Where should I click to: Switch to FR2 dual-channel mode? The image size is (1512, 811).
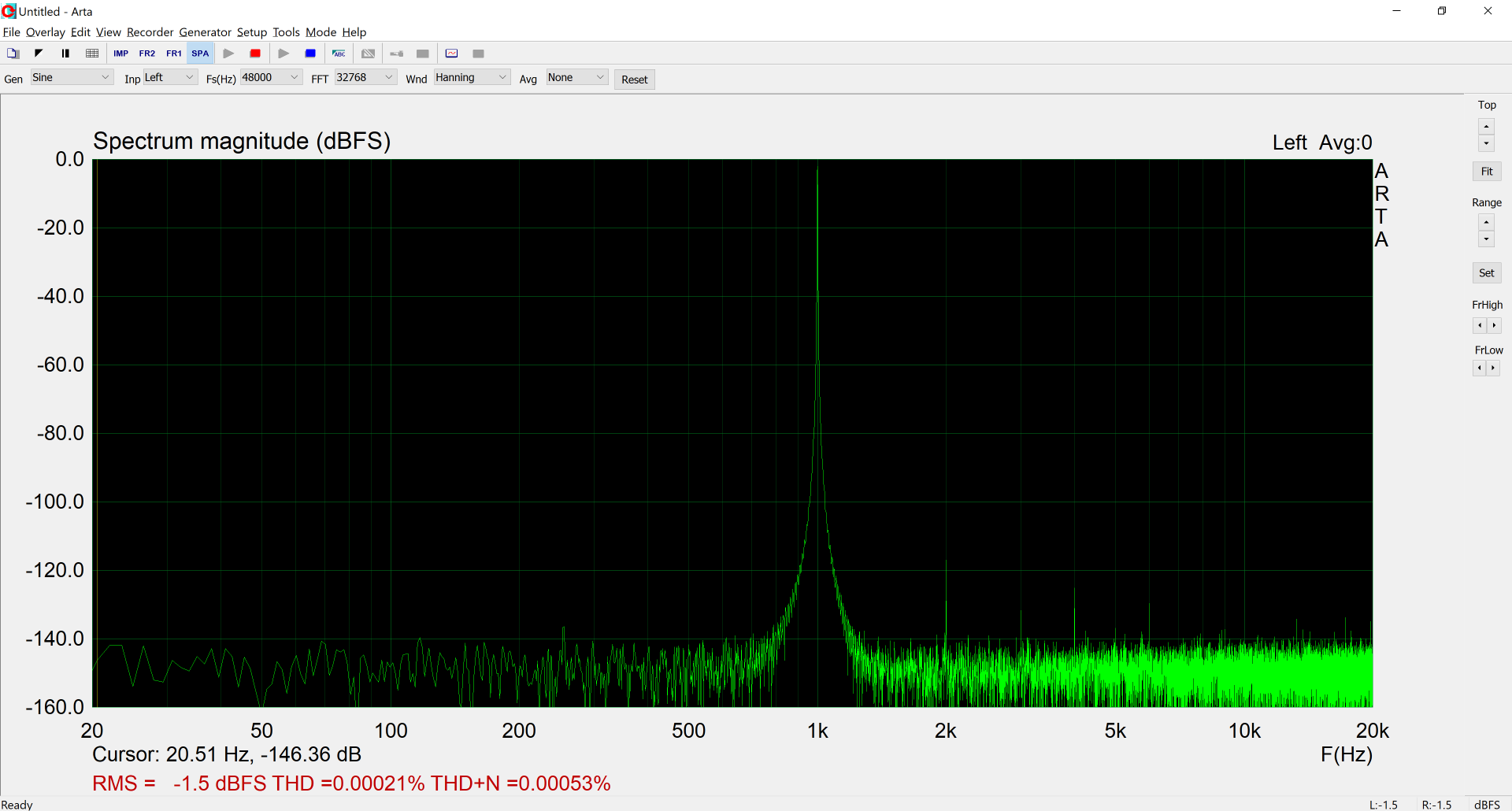click(x=147, y=54)
